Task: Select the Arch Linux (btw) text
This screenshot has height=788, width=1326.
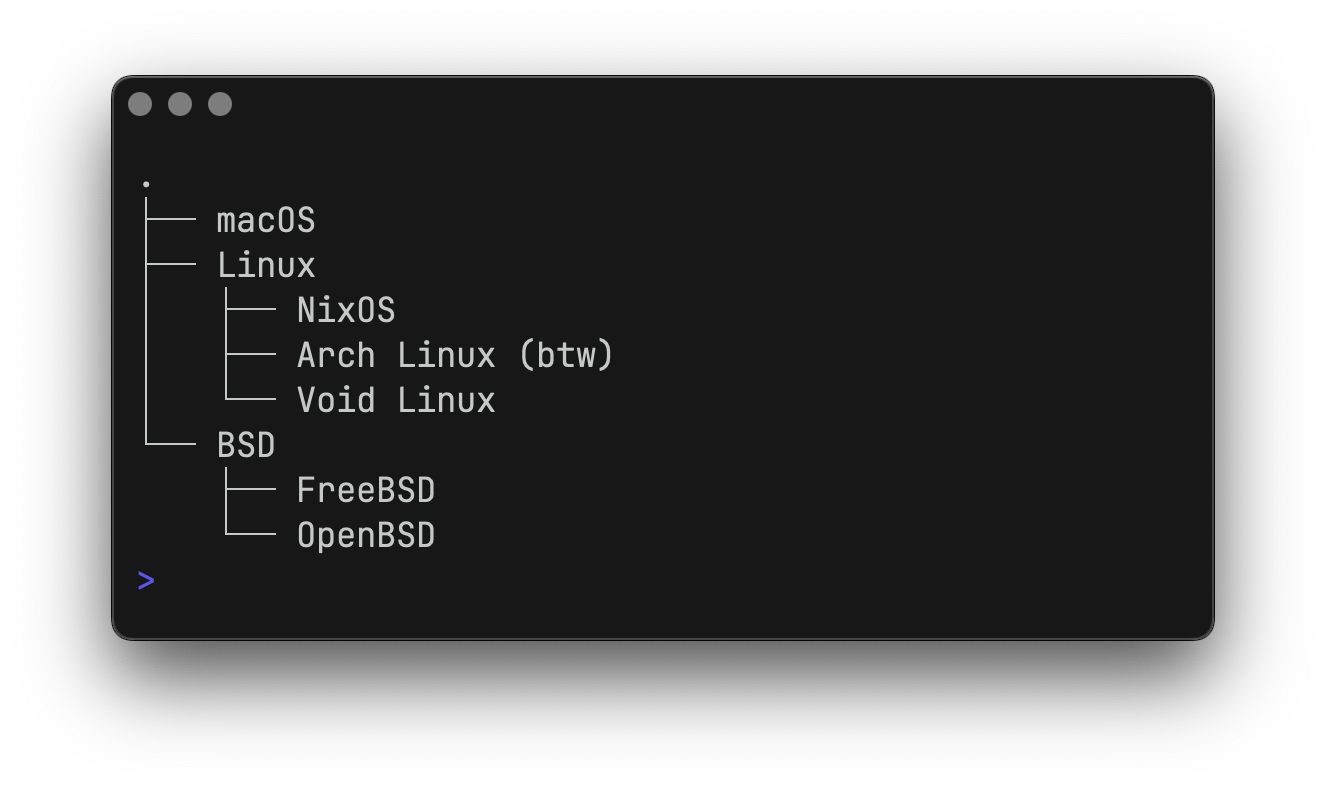Action: pyautogui.click(x=455, y=355)
